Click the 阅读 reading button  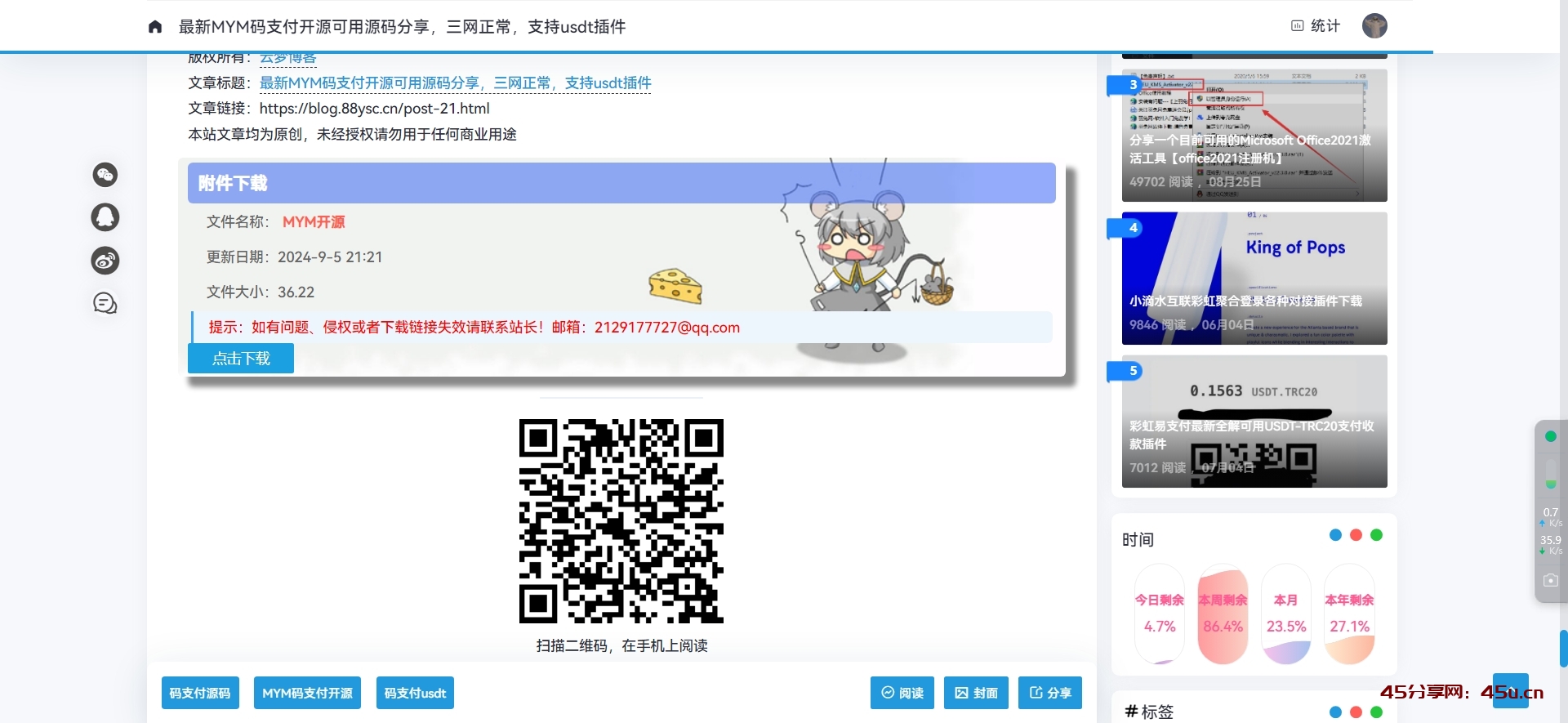[902, 694]
